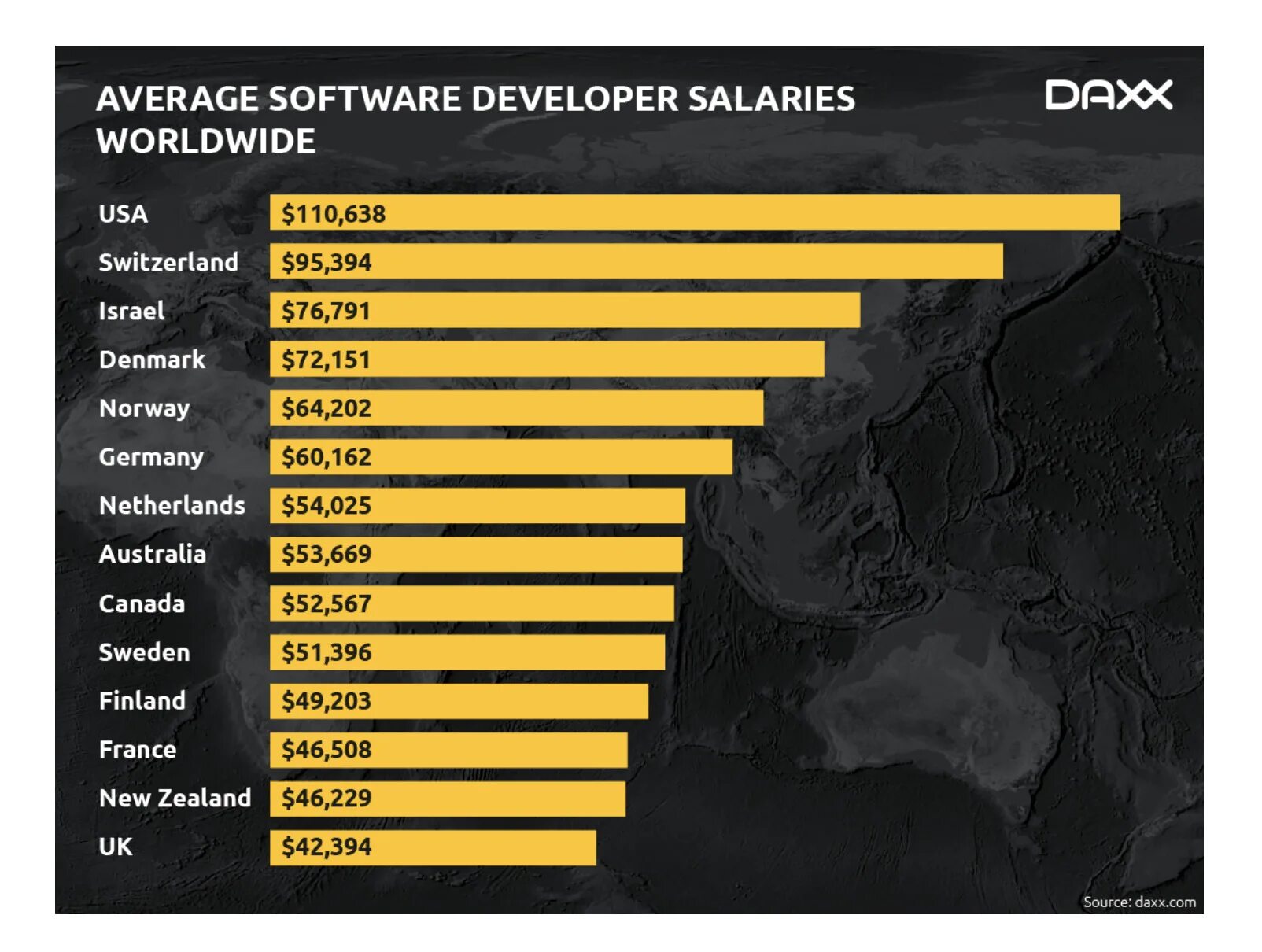
Task: Click the $52,567 salary value
Action: coord(327,604)
